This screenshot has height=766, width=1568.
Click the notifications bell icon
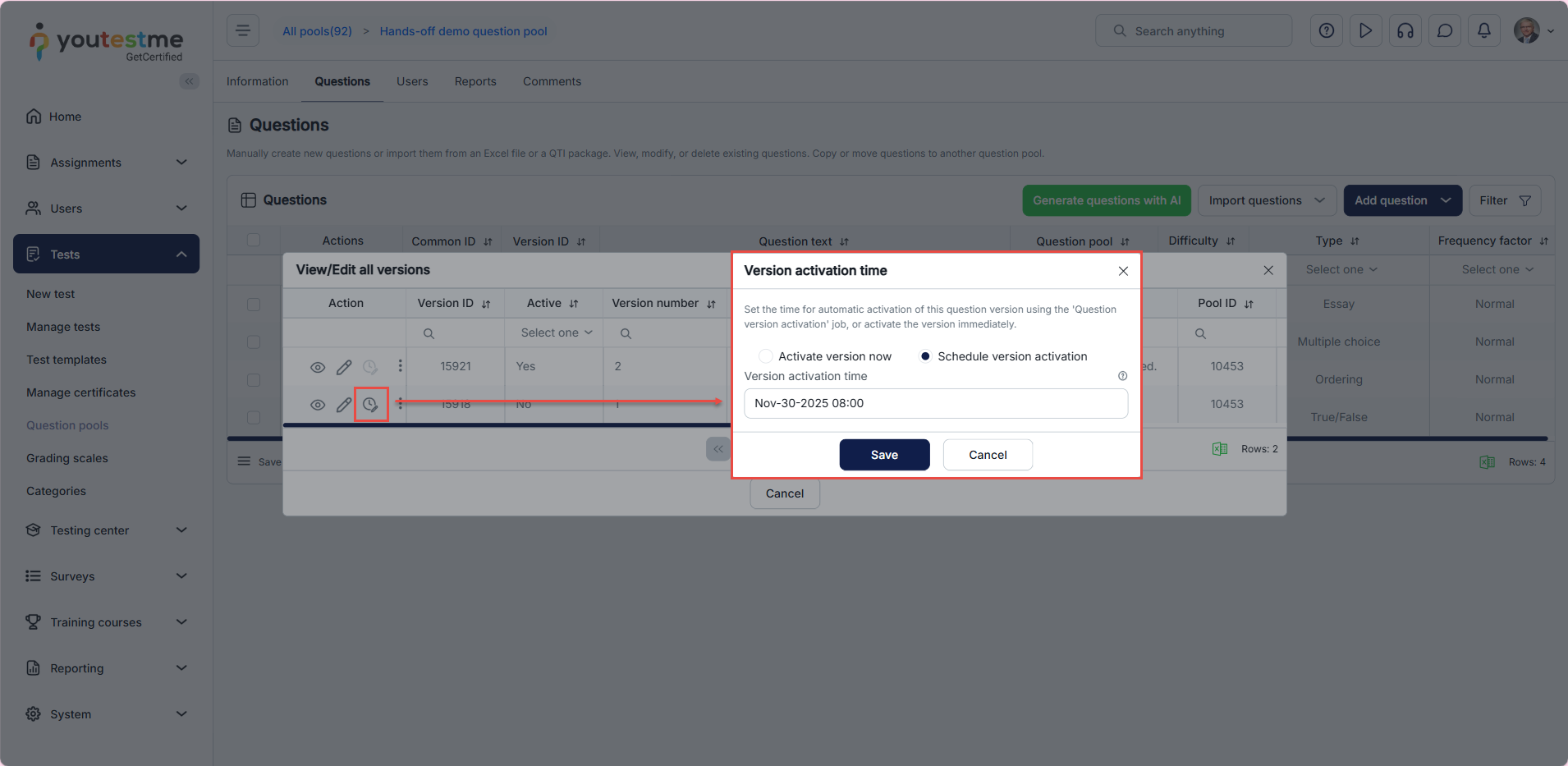1484,31
